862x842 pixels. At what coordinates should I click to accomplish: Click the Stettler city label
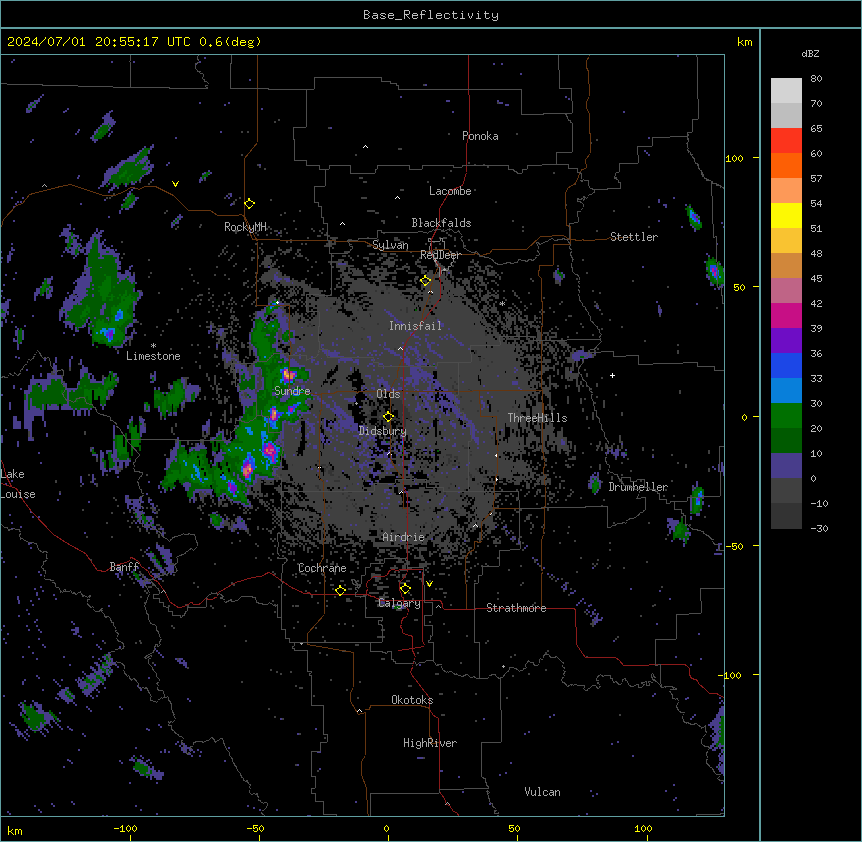[x=634, y=237]
